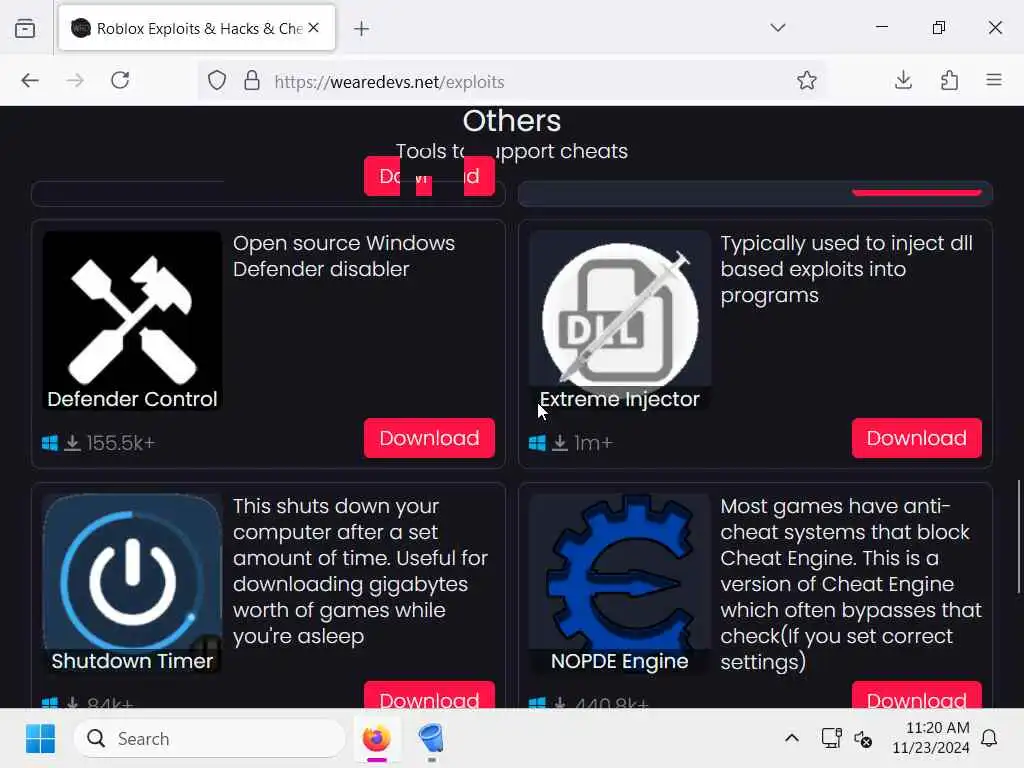Click the 155.5k+ download count icon
Viewport: 1024px width, 768px height.
pyautogui.click(x=72, y=443)
